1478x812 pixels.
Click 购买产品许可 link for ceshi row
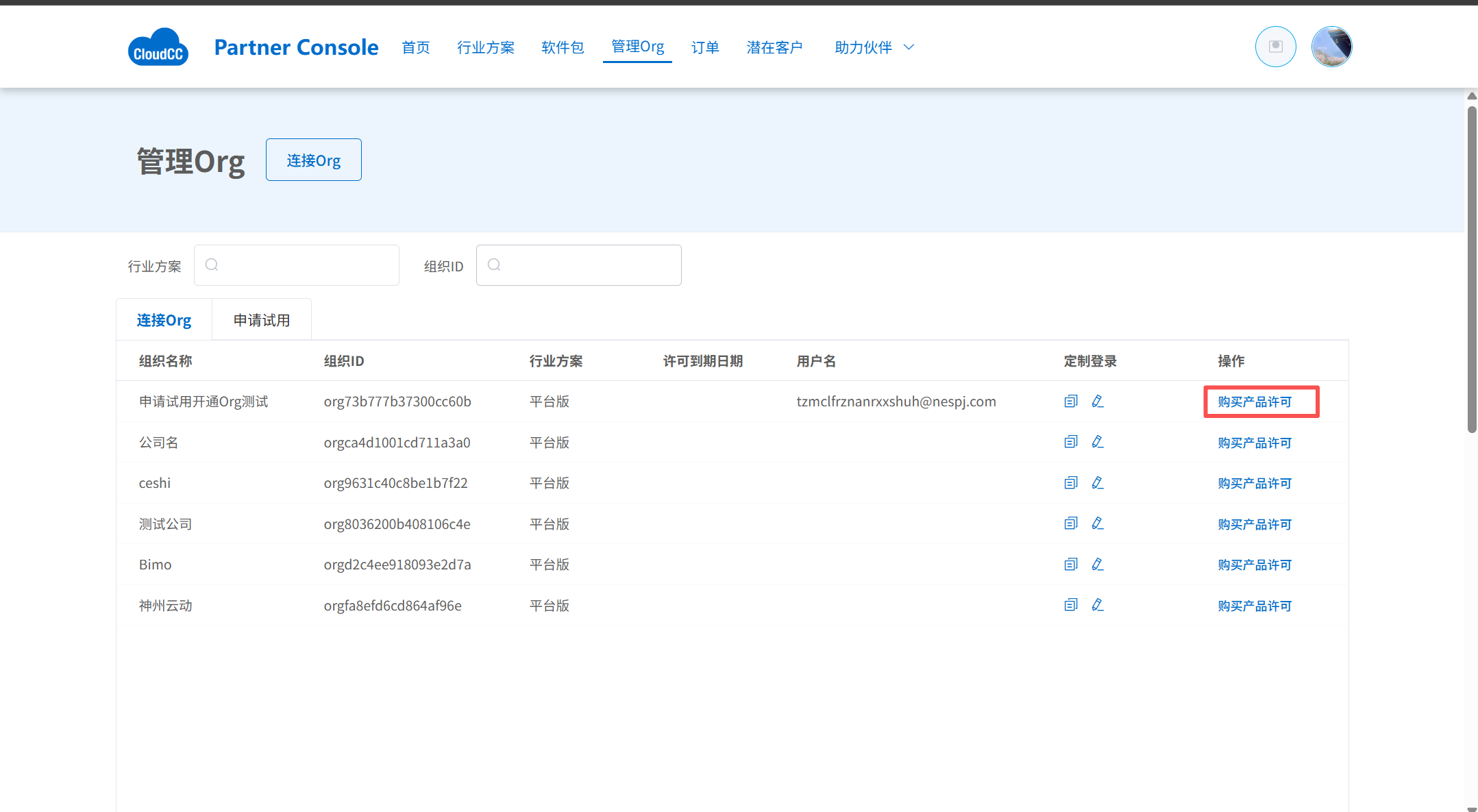(1255, 483)
